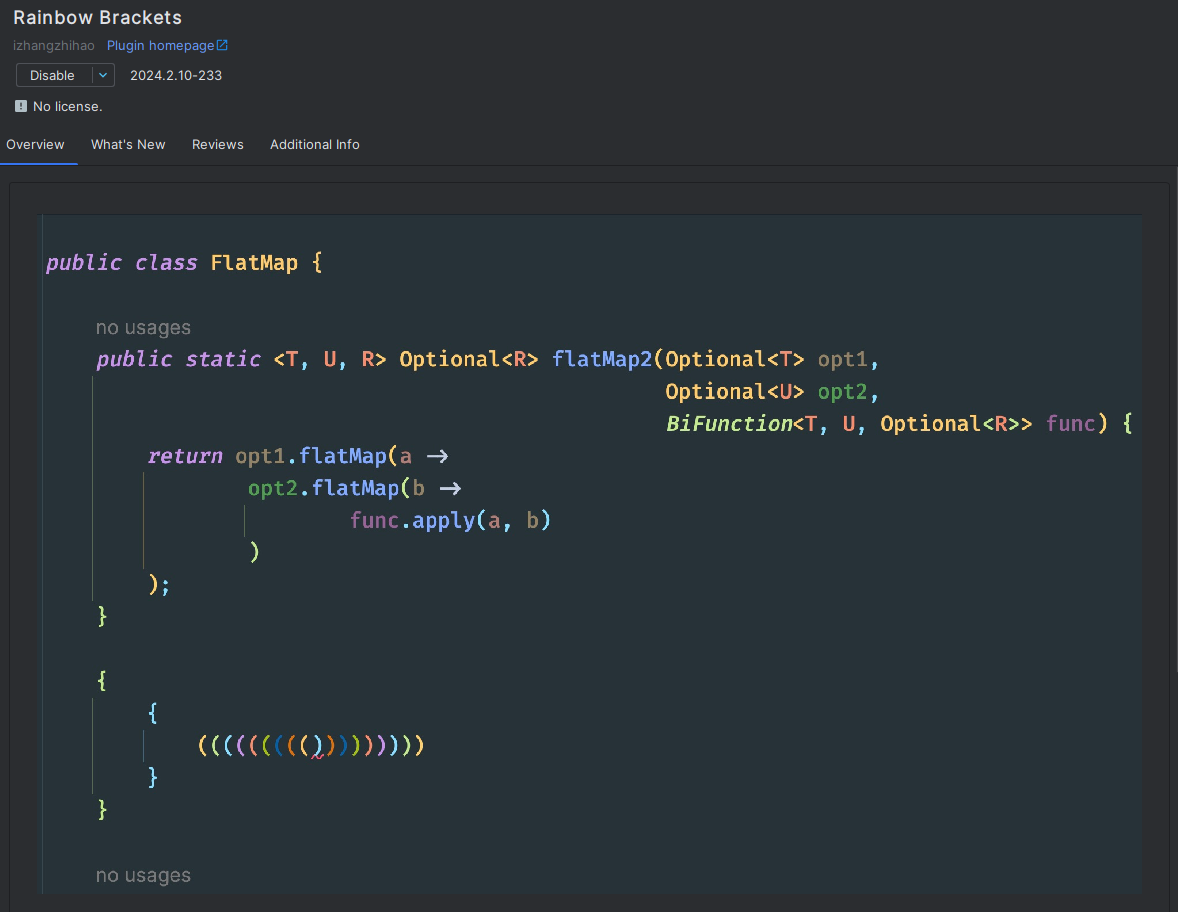Click the No license. message

coord(68,107)
